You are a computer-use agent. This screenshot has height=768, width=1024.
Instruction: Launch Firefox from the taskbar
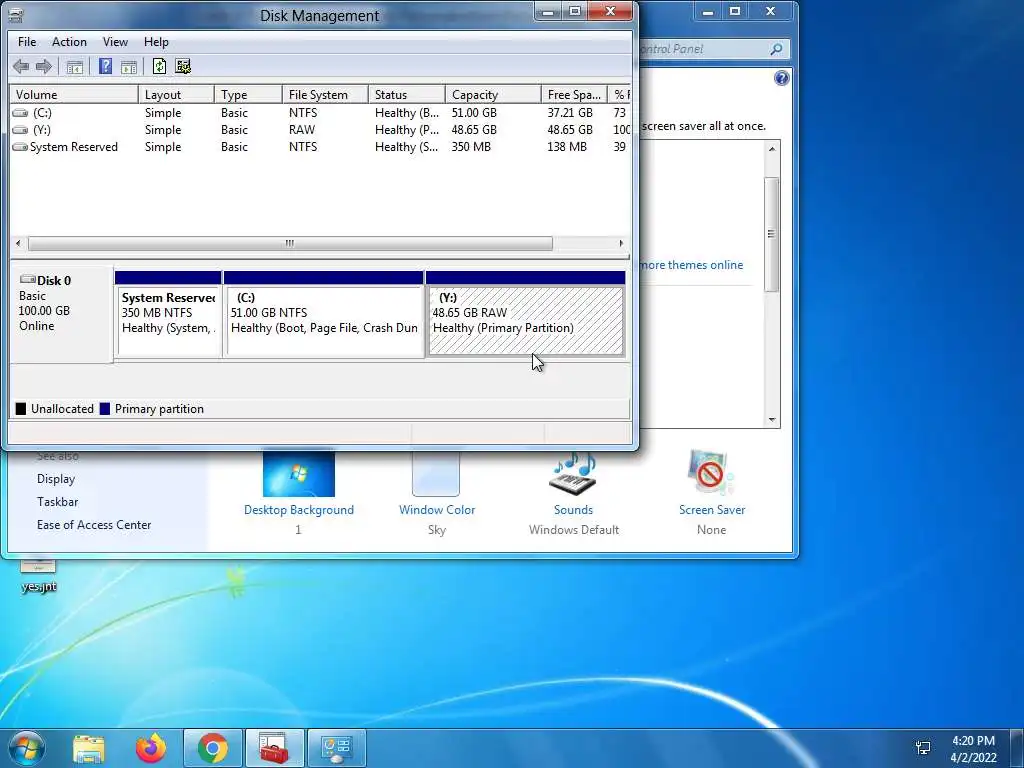tap(151, 748)
